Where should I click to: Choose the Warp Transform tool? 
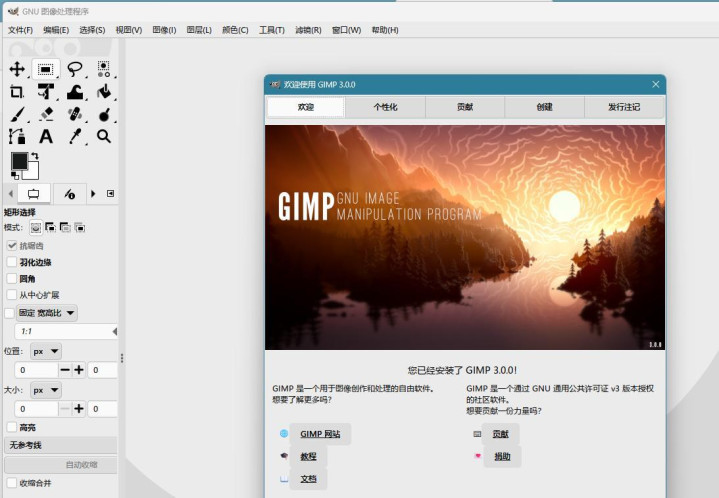[x=75, y=92]
